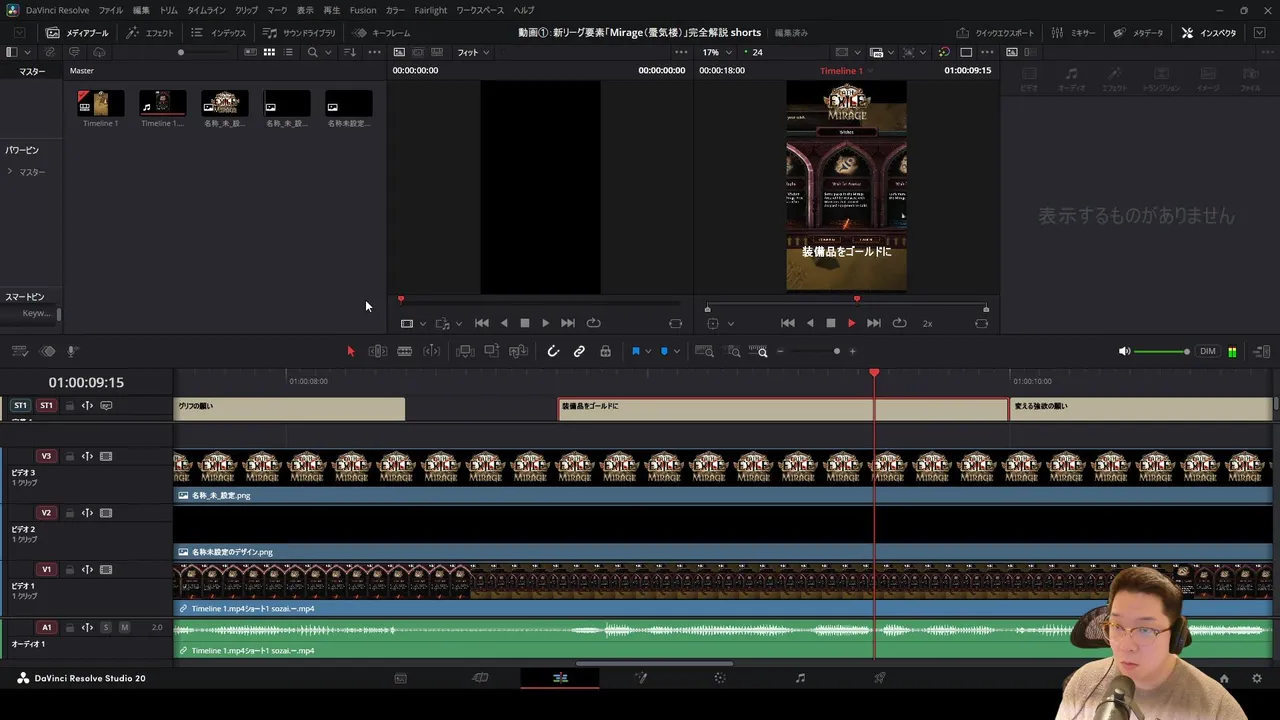This screenshot has height=720, width=1280.
Task: Open the フィット zoom dropdown
Action: [x=473, y=52]
